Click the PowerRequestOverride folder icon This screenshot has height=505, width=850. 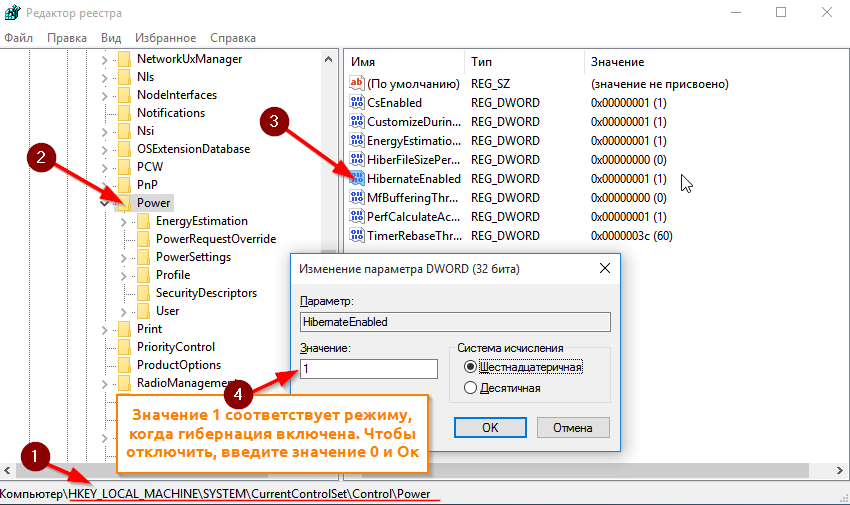click(144, 238)
